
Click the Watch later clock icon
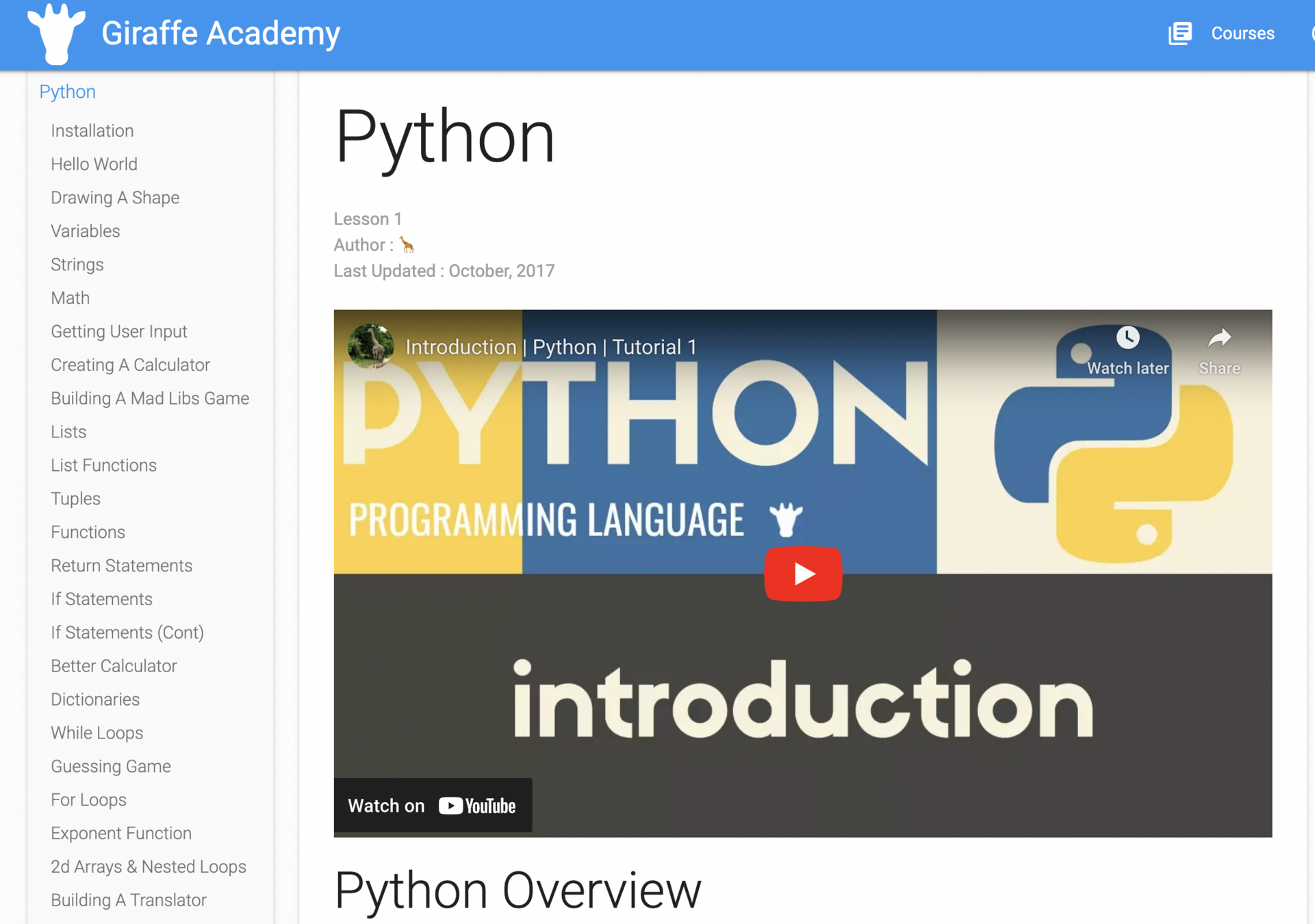1127,337
